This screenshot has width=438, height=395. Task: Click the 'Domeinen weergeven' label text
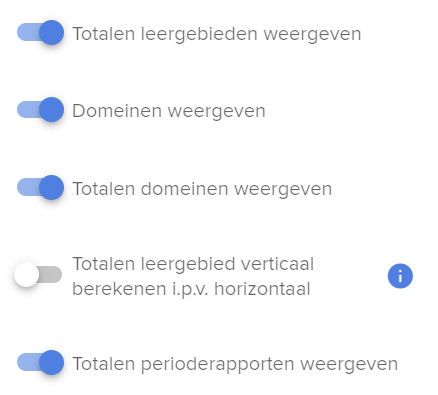pos(169,111)
